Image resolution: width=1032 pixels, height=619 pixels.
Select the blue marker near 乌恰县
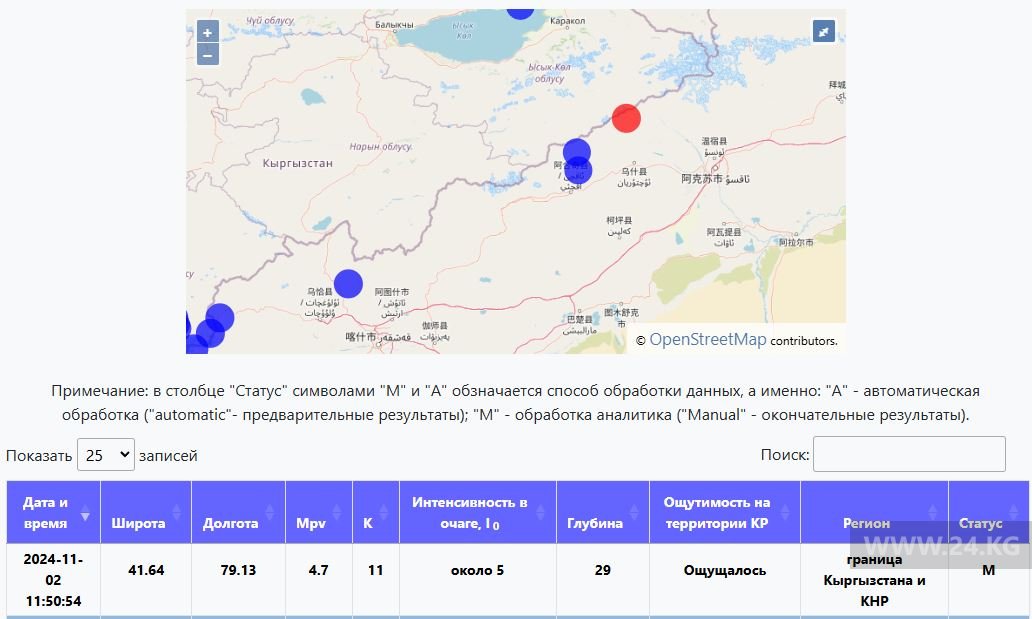pos(348,284)
